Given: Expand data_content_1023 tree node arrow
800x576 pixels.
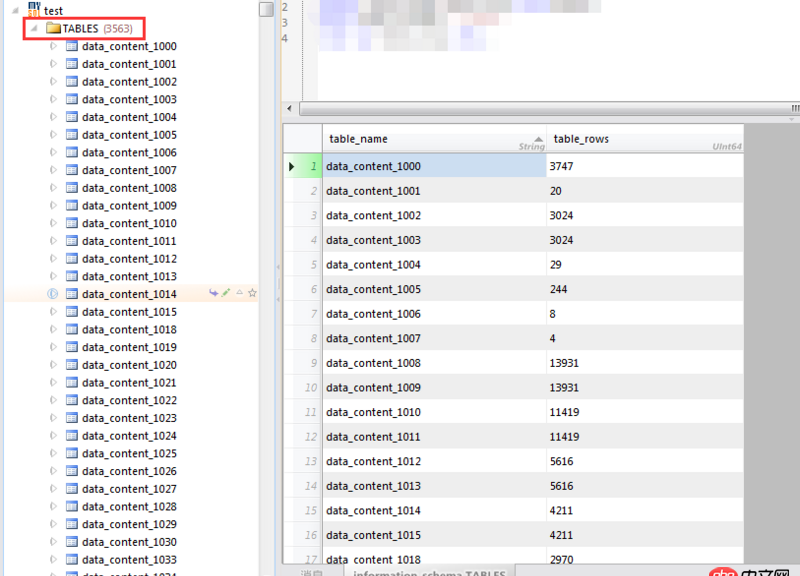Looking at the screenshot, I should click(x=53, y=418).
